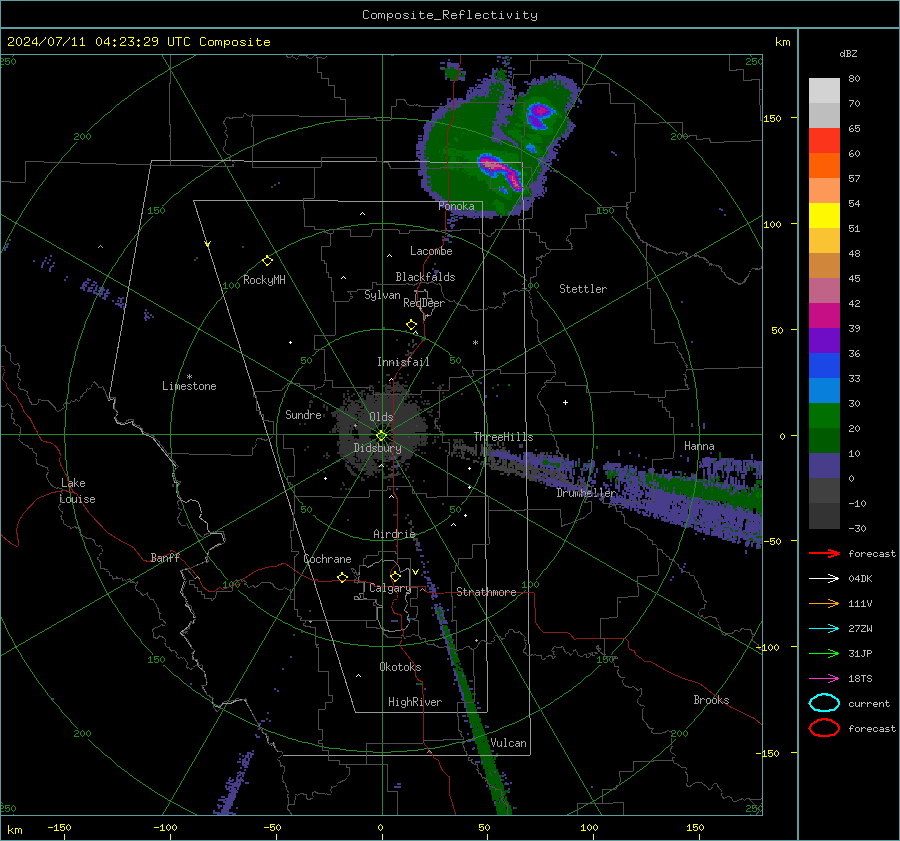Click the Calgary city label

coord(390,588)
